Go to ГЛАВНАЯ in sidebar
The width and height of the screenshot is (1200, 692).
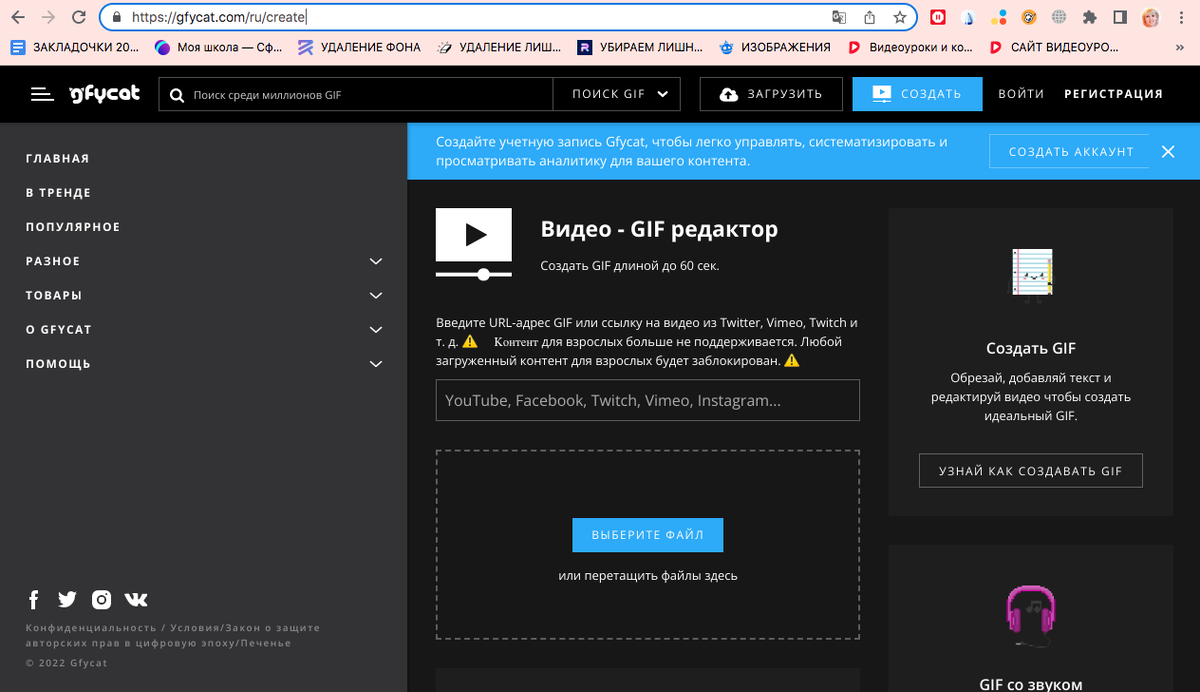click(x=58, y=159)
